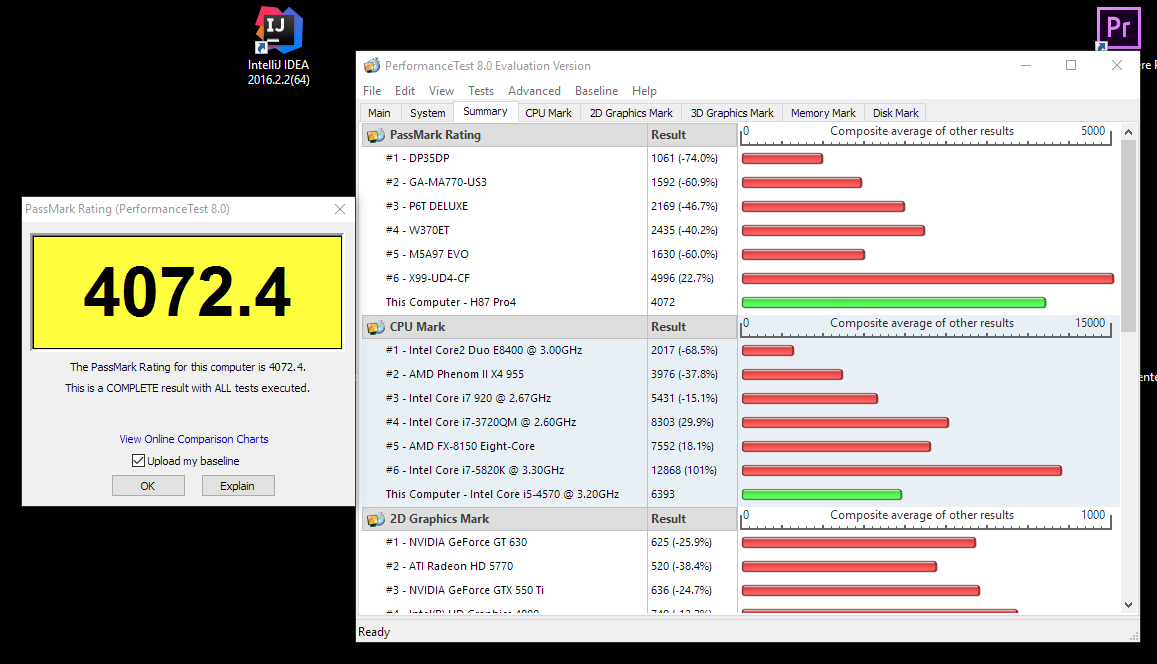
Task: Click the PassMark Rating section icon
Action: point(376,135)
